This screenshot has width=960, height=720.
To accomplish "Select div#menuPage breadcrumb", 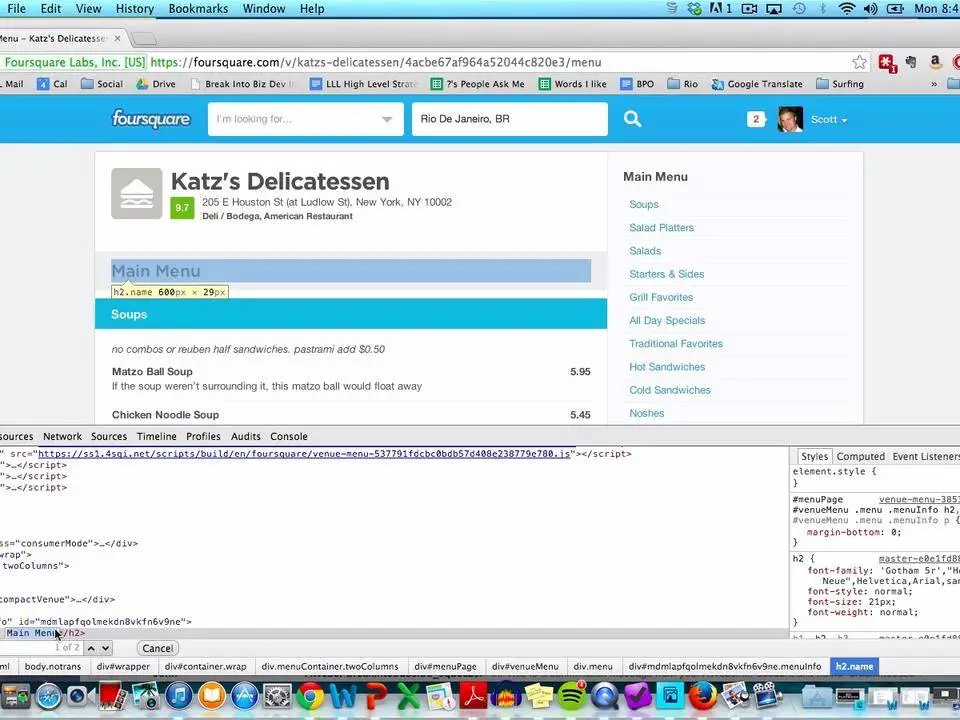I will click(445, 666).
